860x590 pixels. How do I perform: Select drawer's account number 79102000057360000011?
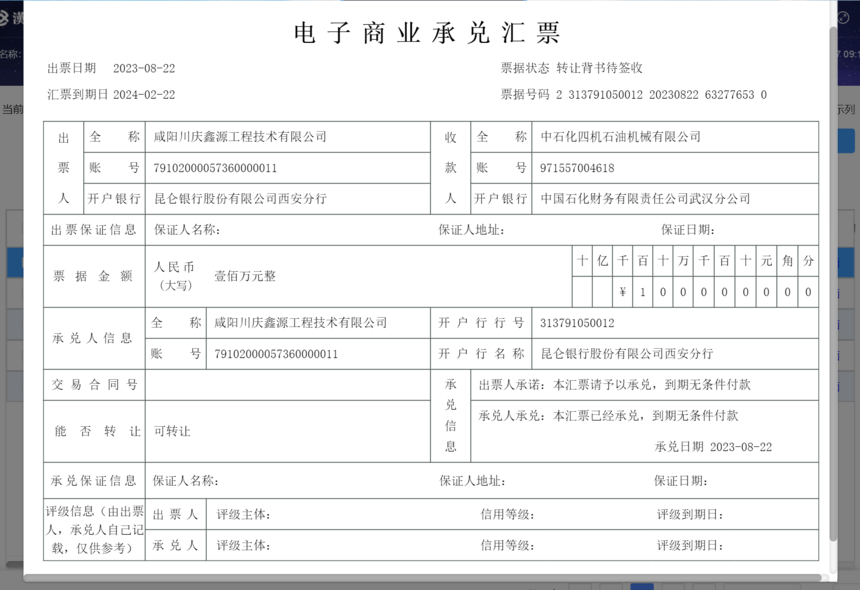click(x=215, y=168)
